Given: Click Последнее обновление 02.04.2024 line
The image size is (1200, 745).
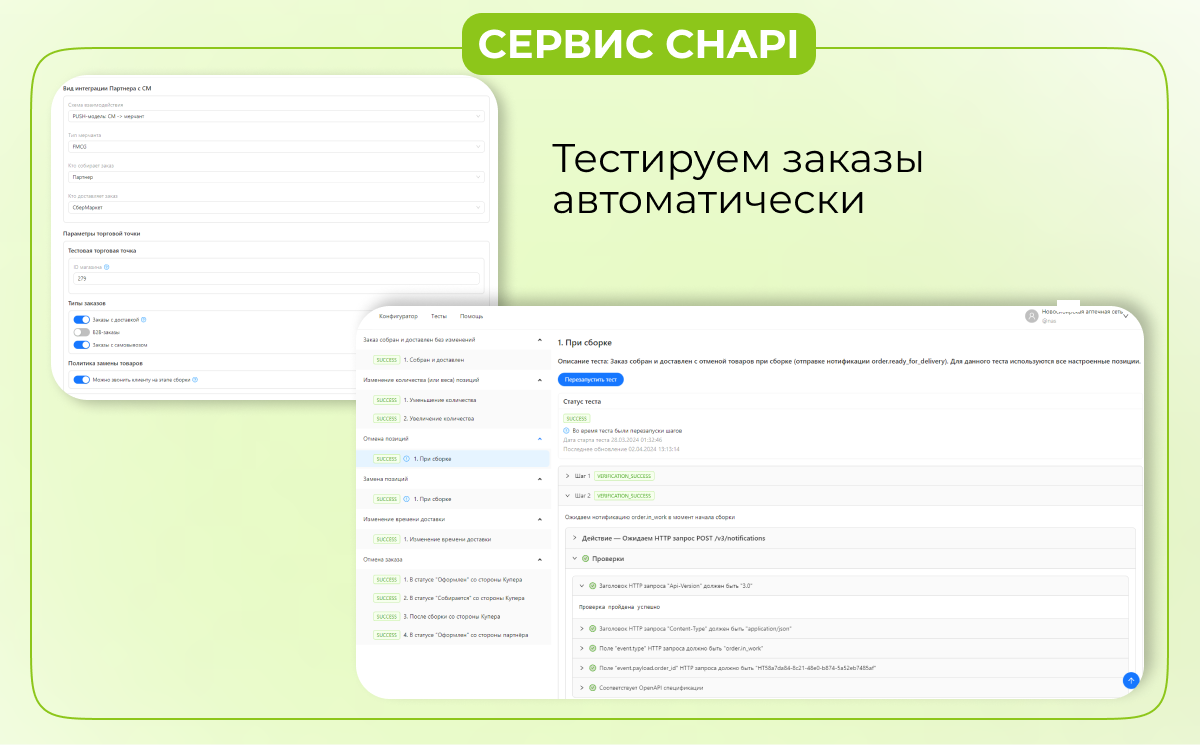Looking at the screenshot, I should 621,449.
